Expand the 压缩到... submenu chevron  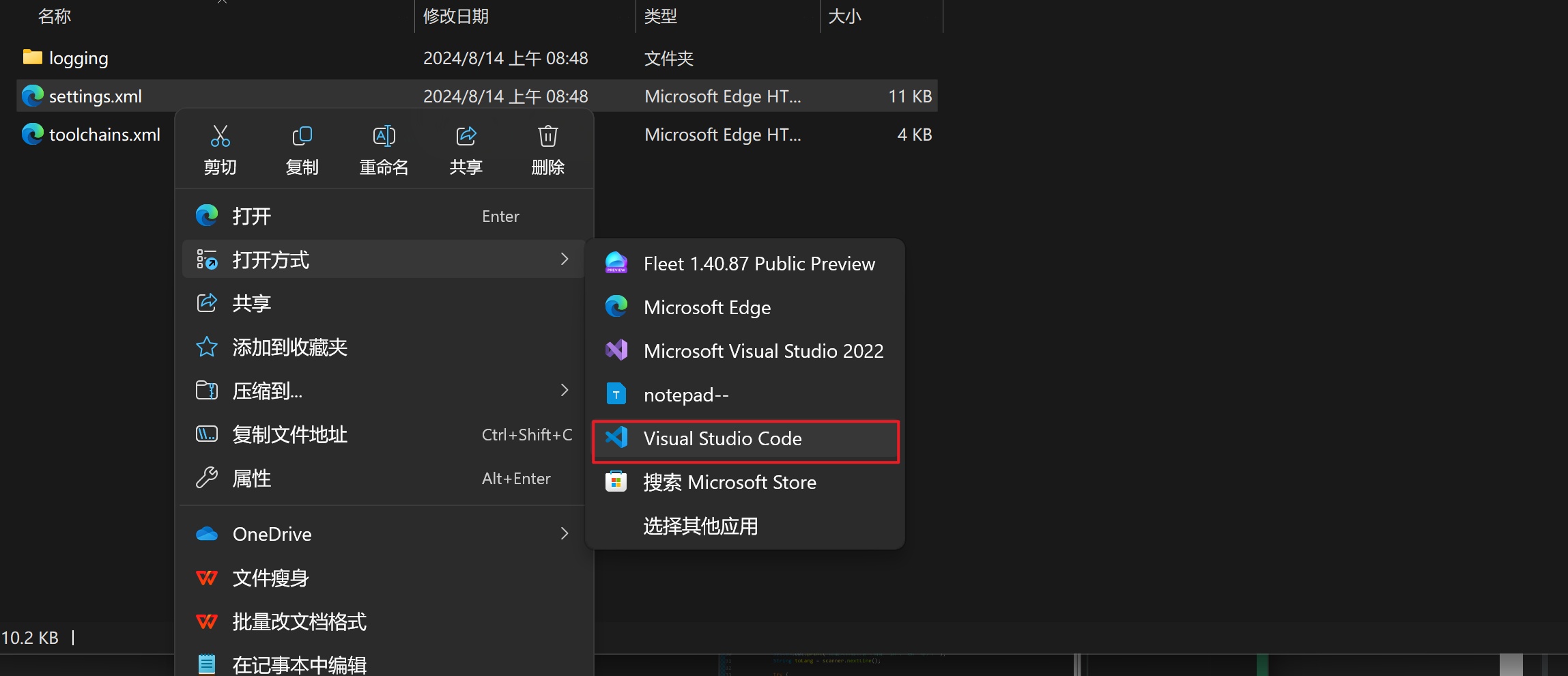pos(564,391)
